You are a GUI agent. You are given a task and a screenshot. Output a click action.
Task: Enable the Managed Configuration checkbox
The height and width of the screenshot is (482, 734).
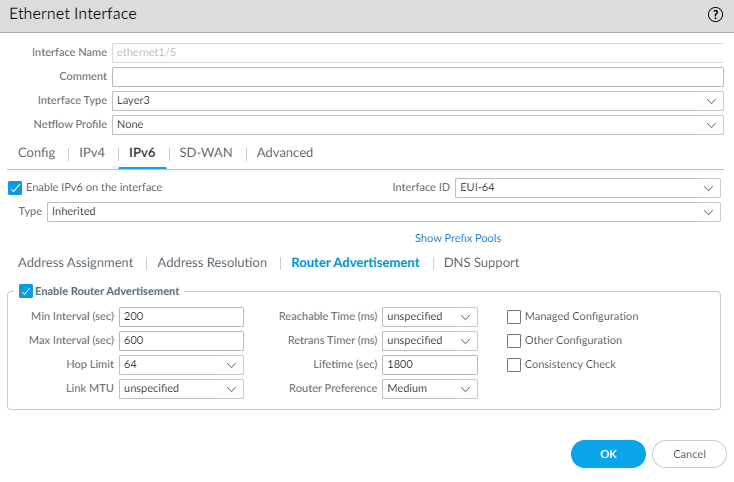[x=514, y=317]
